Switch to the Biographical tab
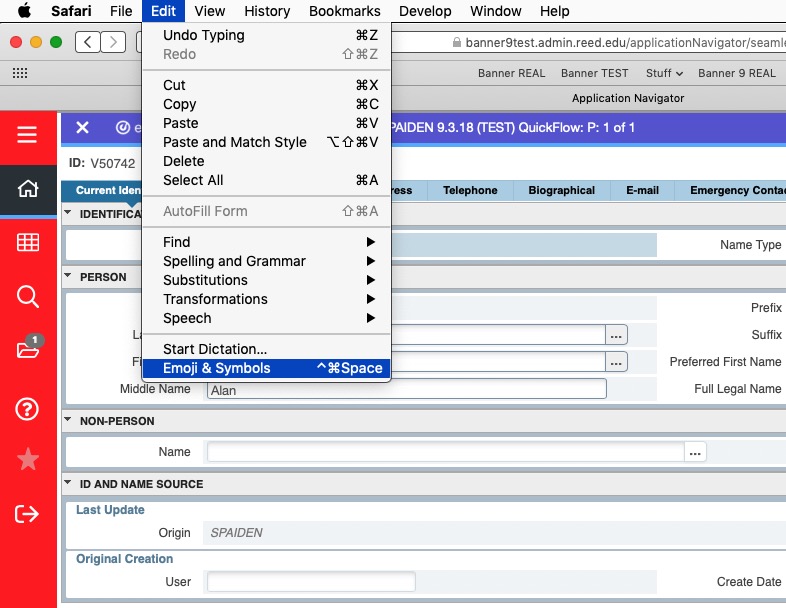786x608 pixels. point(561,190)
